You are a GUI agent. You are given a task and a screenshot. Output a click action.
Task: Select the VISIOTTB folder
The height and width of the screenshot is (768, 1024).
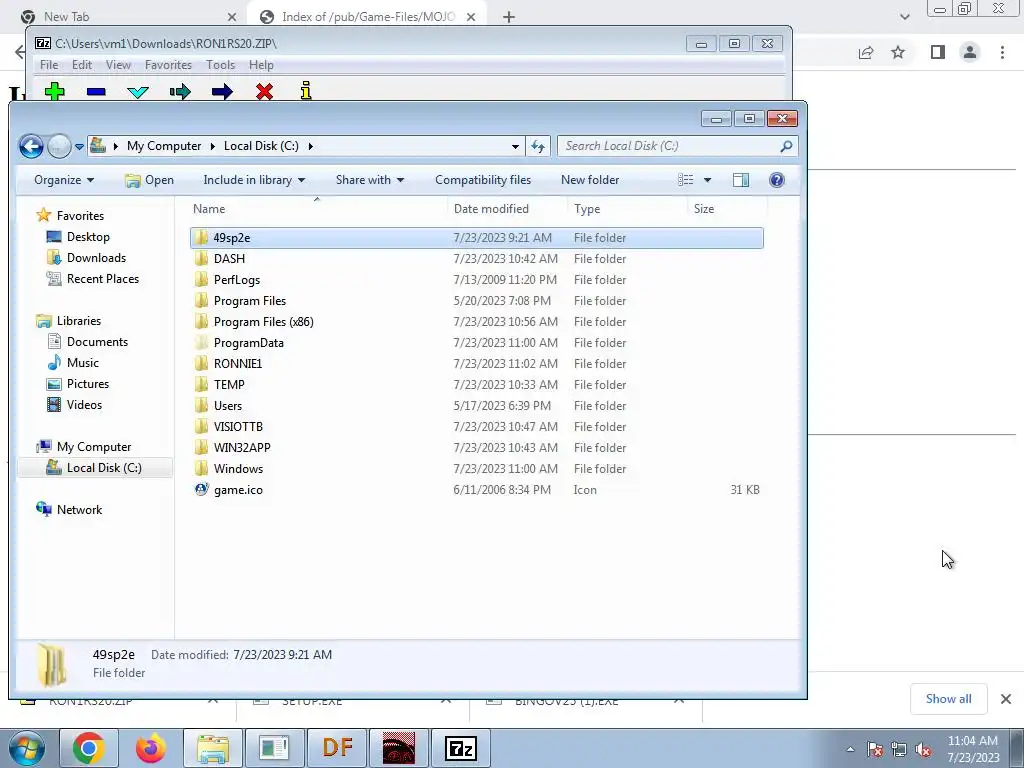pos(477,426)
